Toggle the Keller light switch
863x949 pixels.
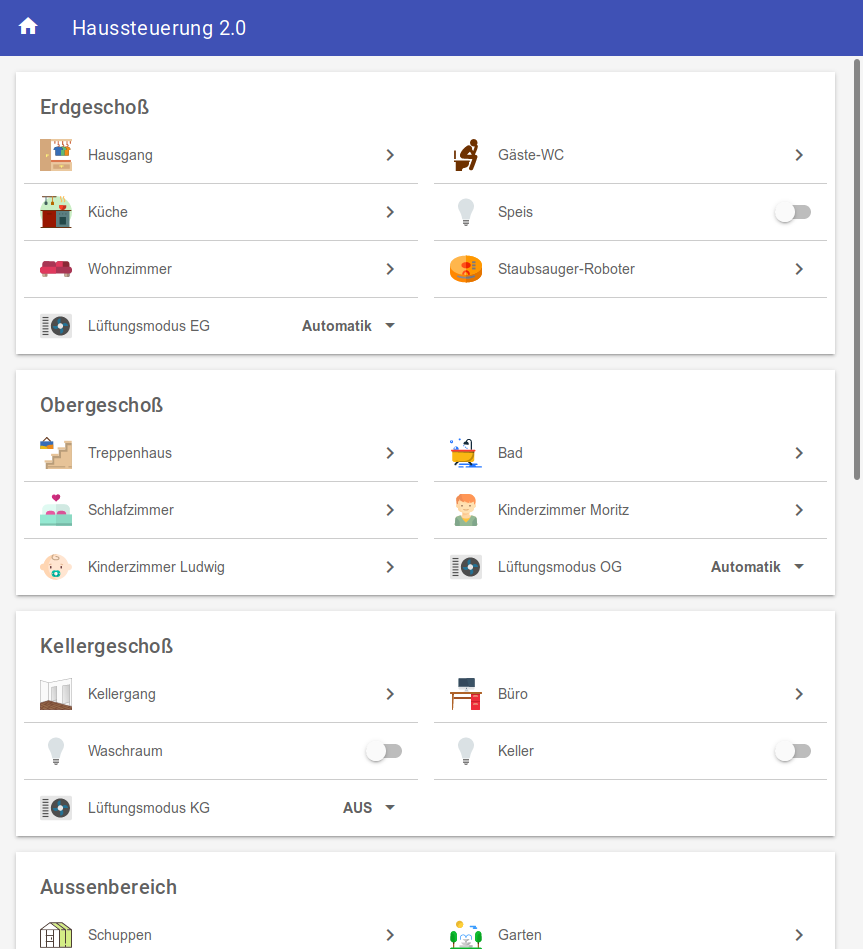pyautogui.click(x=793, y=751)
